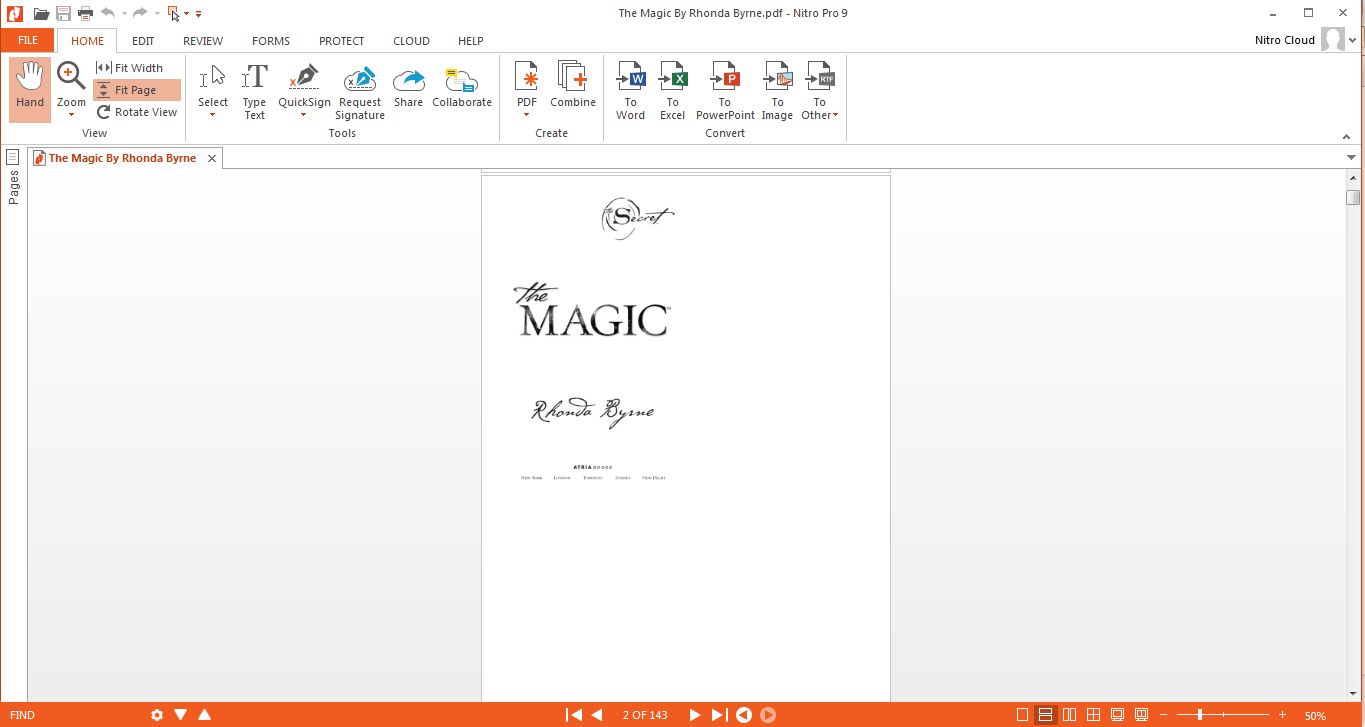Collapse the ribbon with chevron

(x=1346, y=137)
